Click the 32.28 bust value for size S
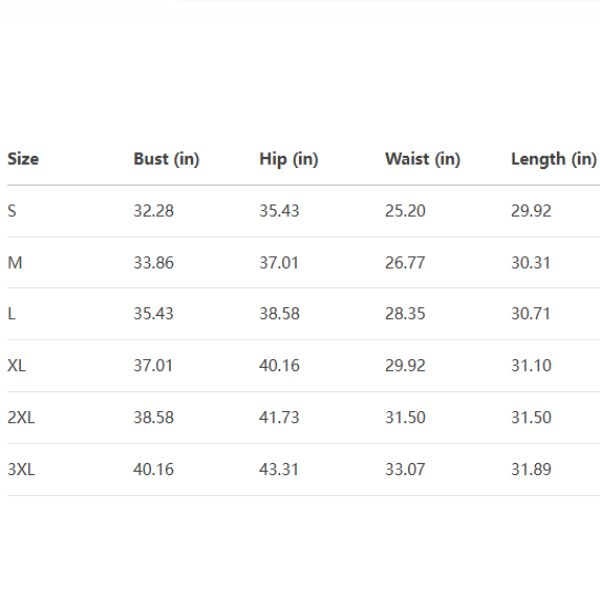Image resolution: width=600 pixels, height=600 pixels. point(153,211)
